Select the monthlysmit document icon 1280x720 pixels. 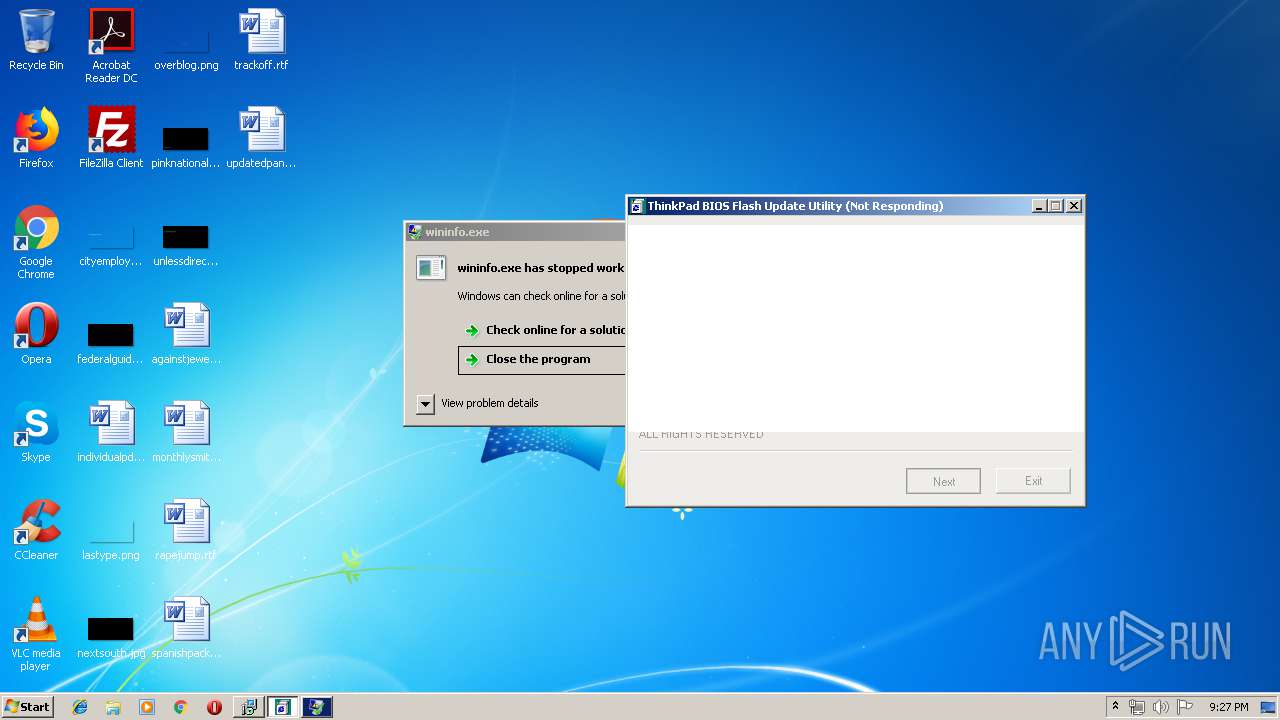(x=186, y=432)
